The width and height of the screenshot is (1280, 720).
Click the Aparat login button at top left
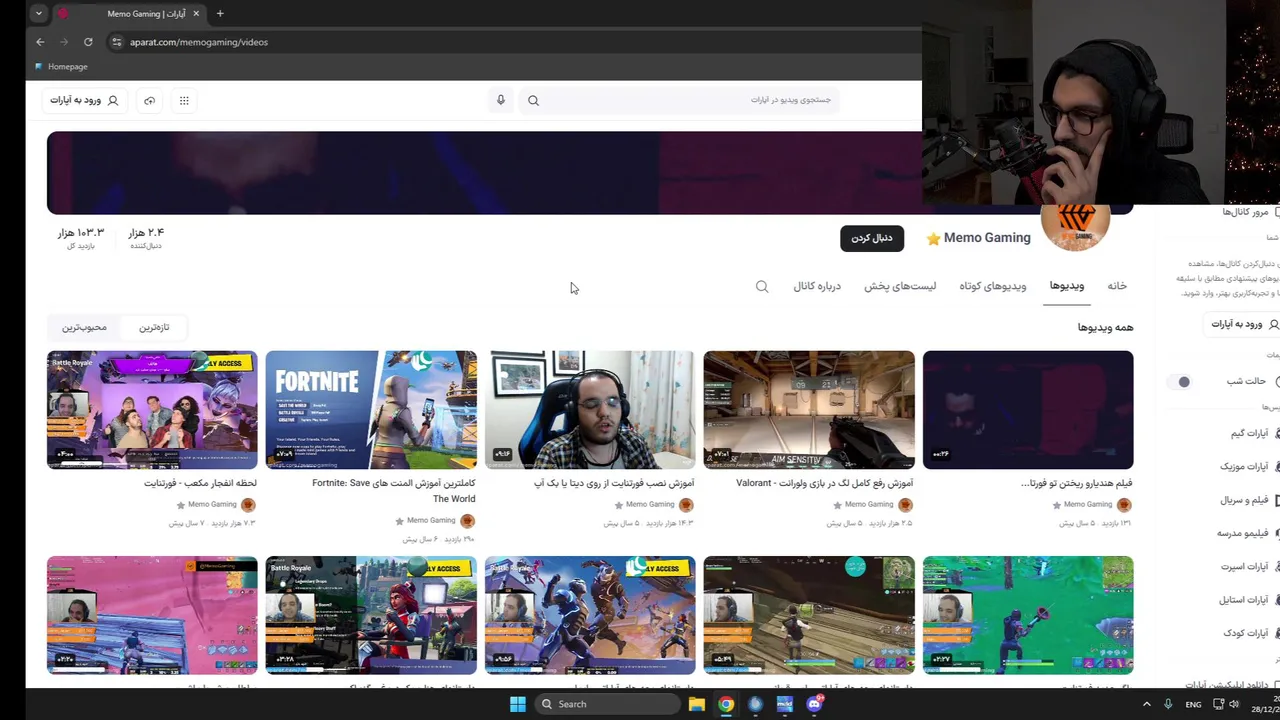85,100
